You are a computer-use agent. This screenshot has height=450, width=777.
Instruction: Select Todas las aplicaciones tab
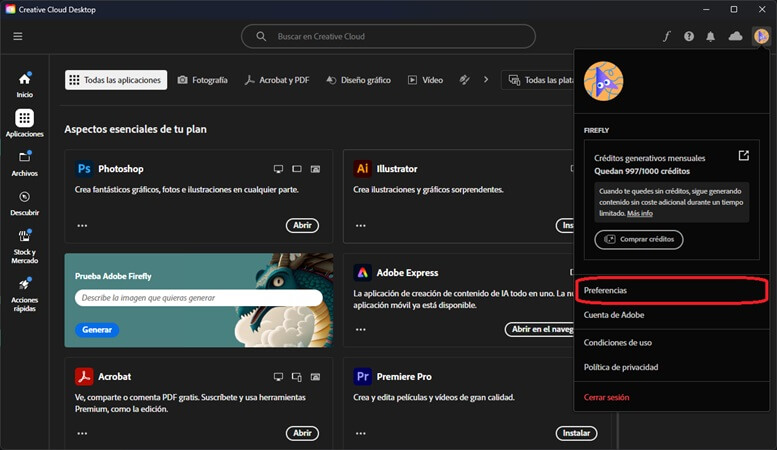pos(116,80)
